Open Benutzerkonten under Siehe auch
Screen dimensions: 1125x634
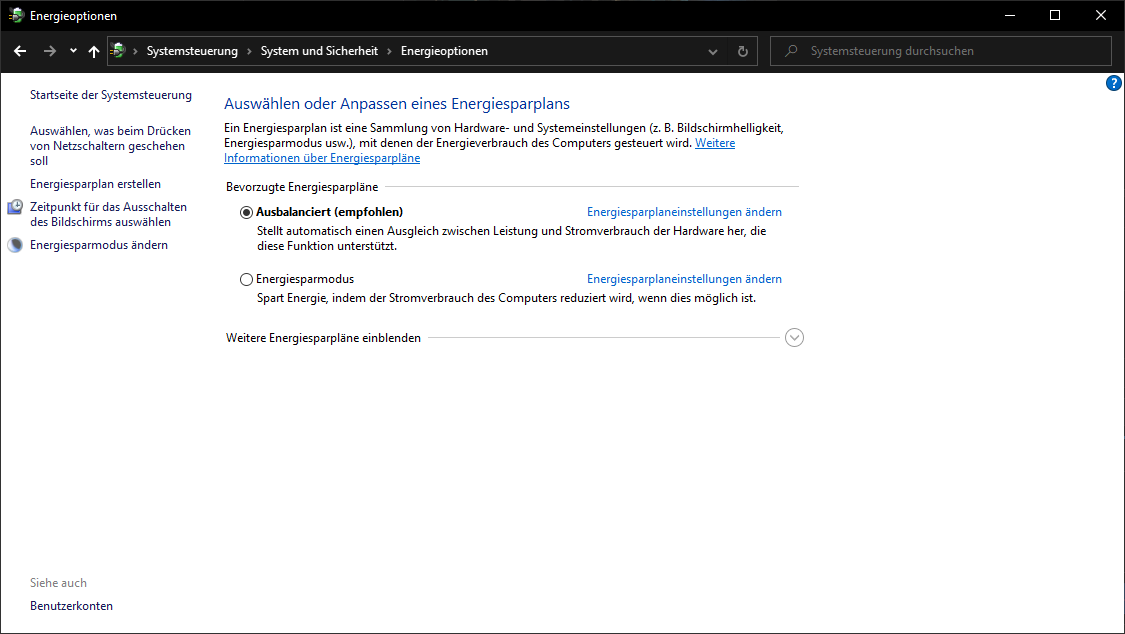71,606
